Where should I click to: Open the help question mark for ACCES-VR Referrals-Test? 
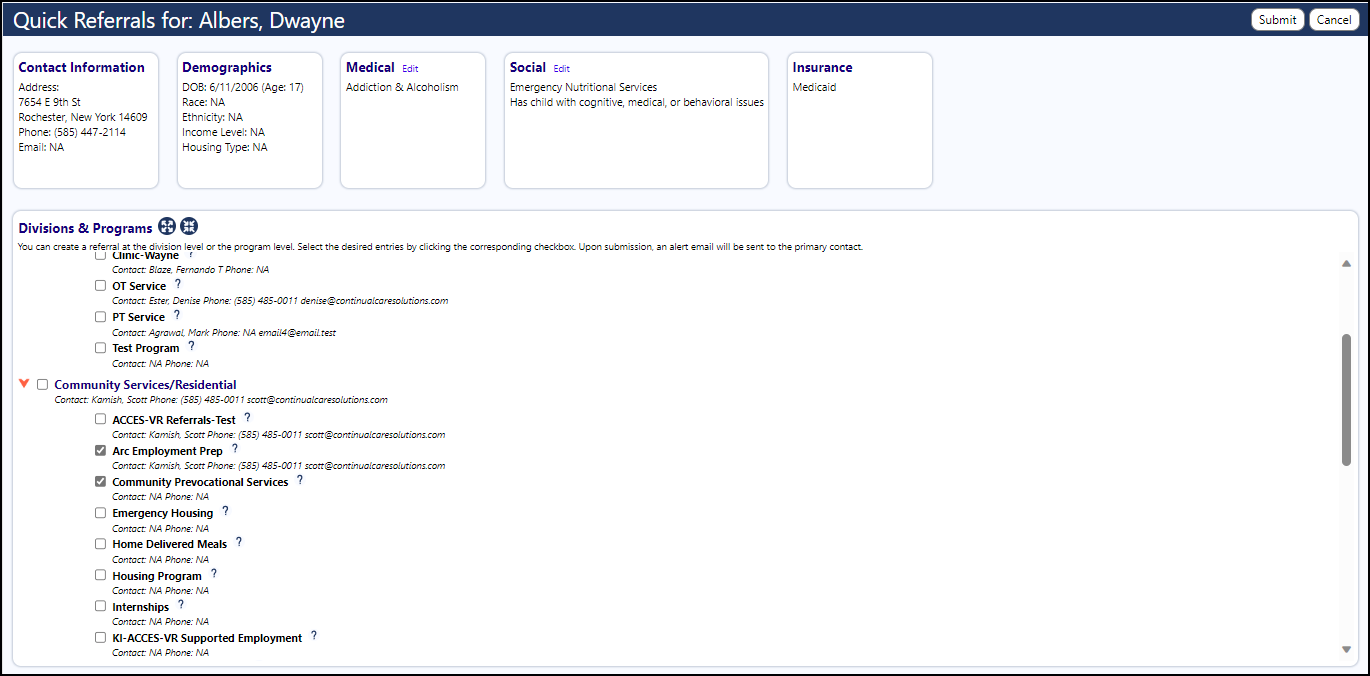click(247, 418)
